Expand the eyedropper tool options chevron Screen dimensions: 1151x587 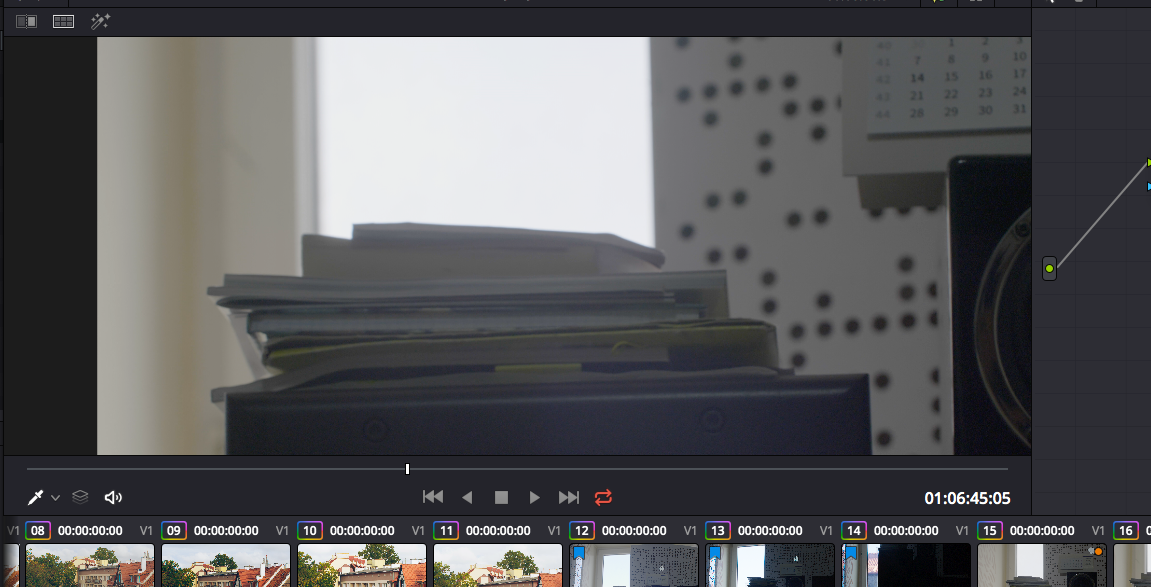pos(55,497)
